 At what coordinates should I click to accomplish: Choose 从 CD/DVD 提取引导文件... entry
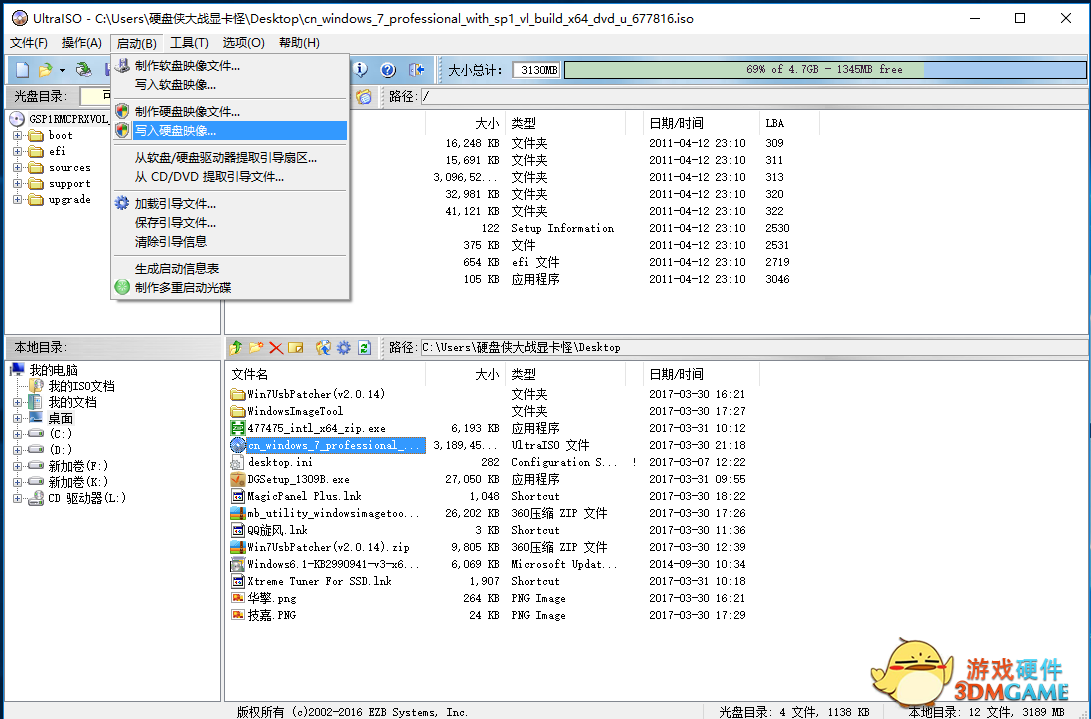[x=230, y=177]
